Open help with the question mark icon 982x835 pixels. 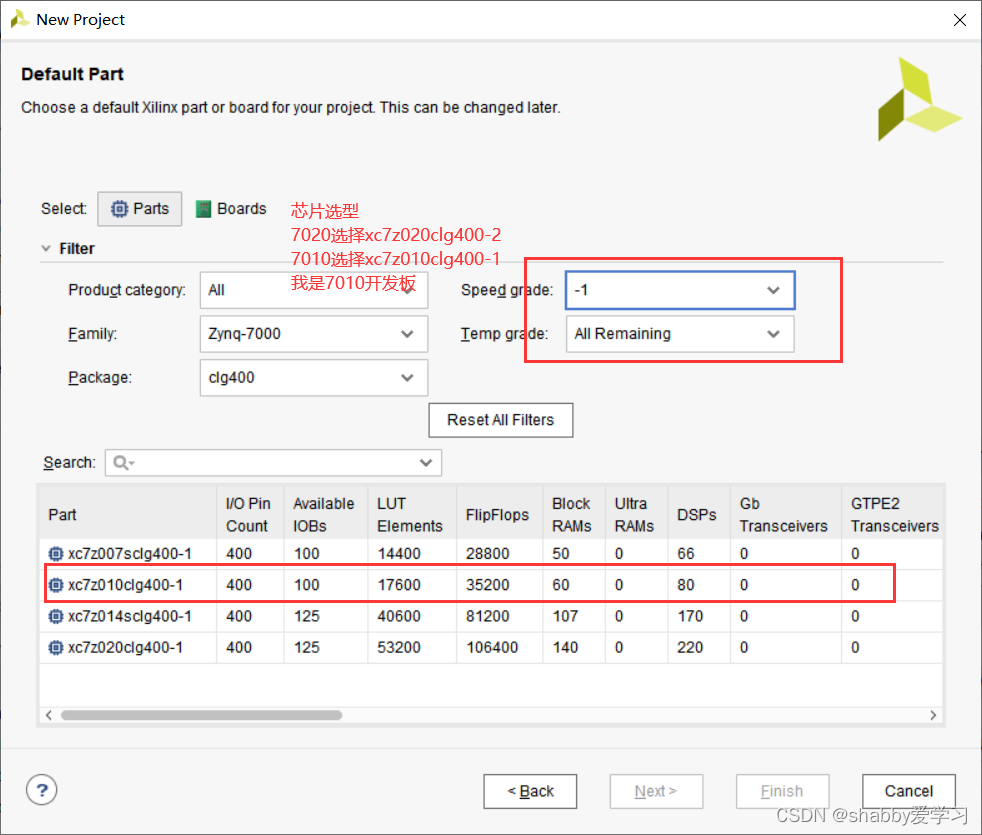click(41, 791)
